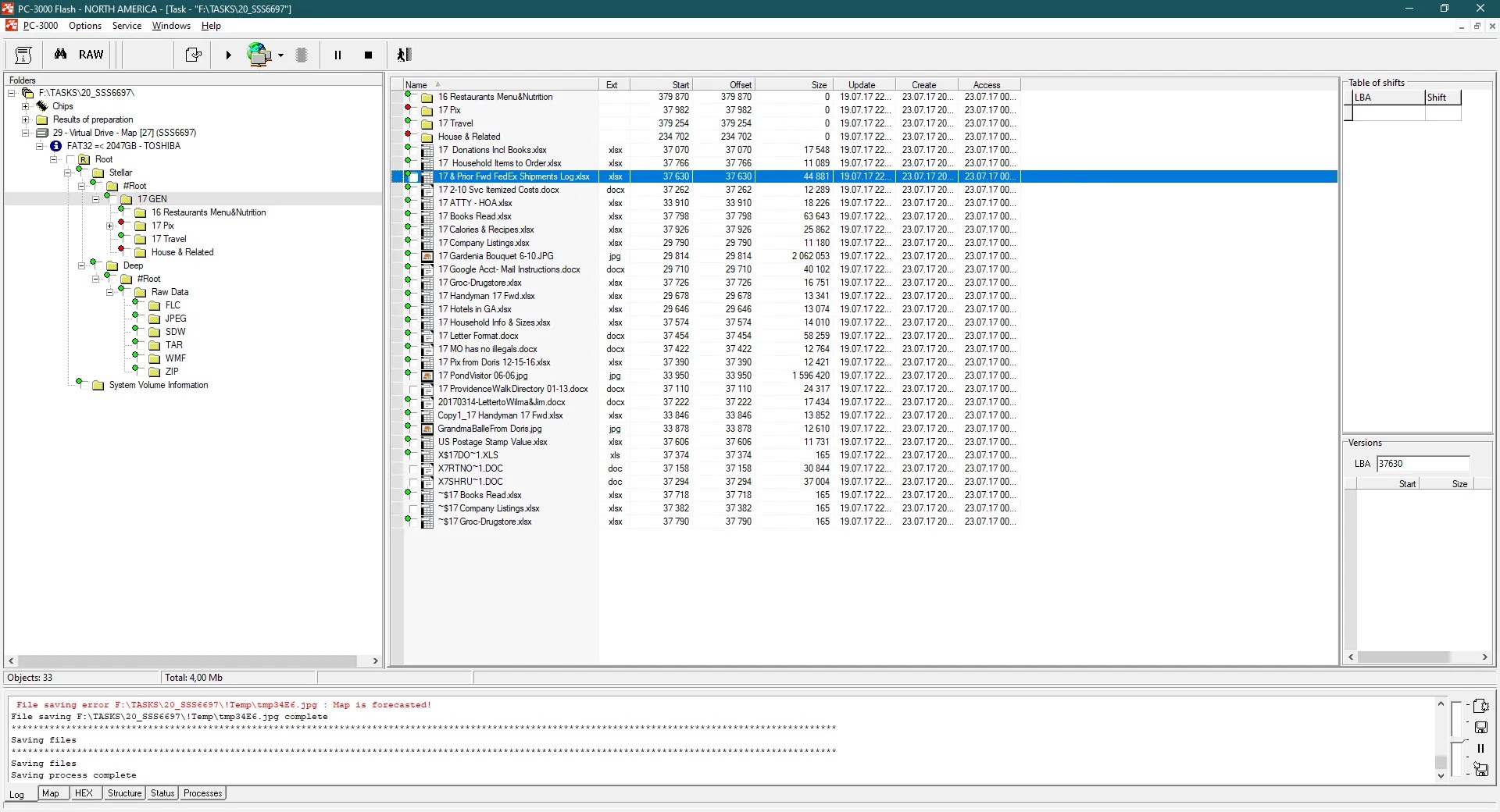The width and height of the screenshot is (1500, 812).
Task: Click the LBA input field in Versions
Action: [x=1422, y=464]
